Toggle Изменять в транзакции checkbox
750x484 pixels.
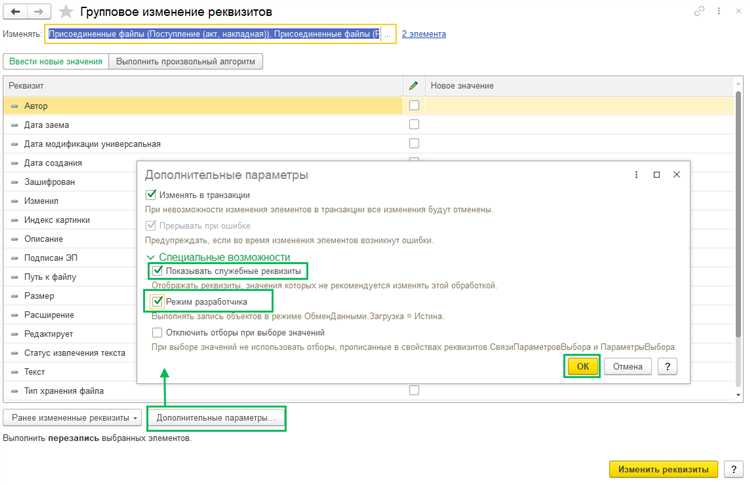pos(151,195)
